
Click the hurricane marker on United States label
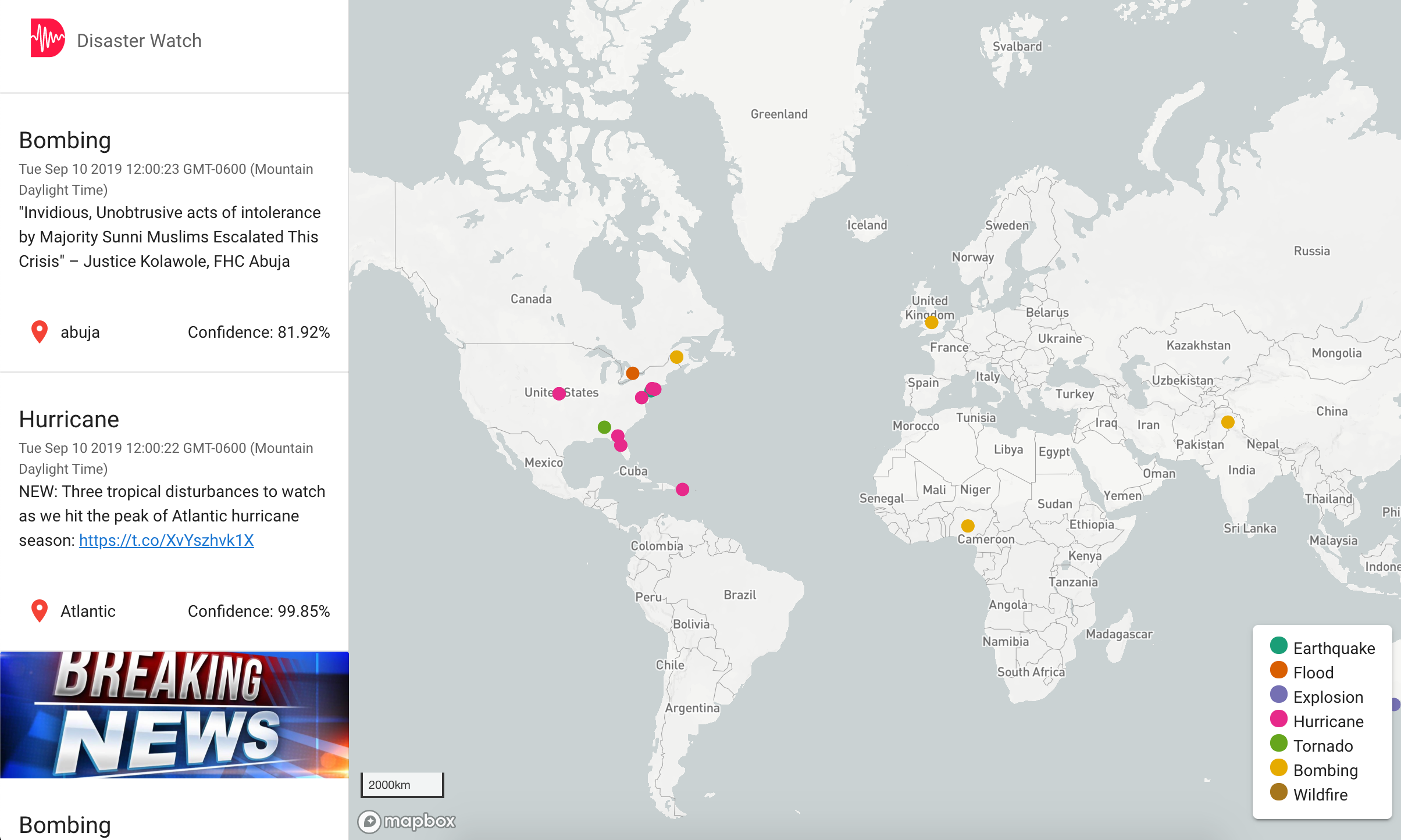tap(559, 394)
